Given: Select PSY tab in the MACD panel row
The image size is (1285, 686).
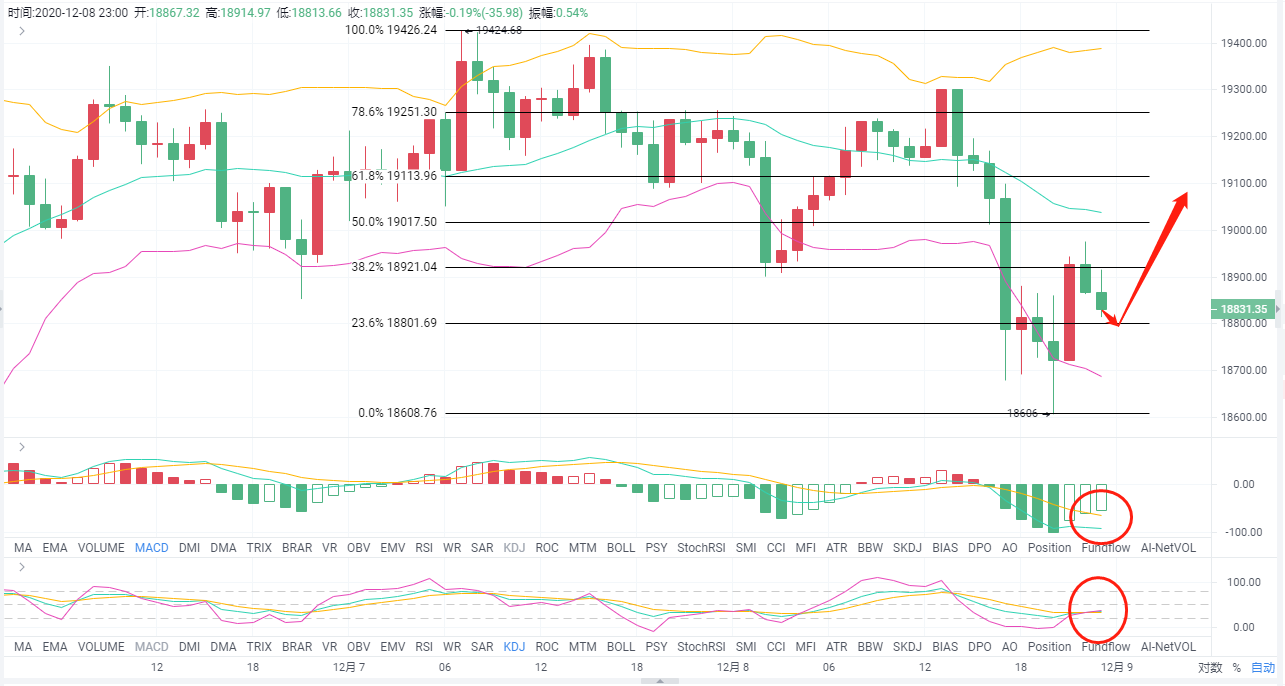Looking at the screenshot, I should (657, 548).
